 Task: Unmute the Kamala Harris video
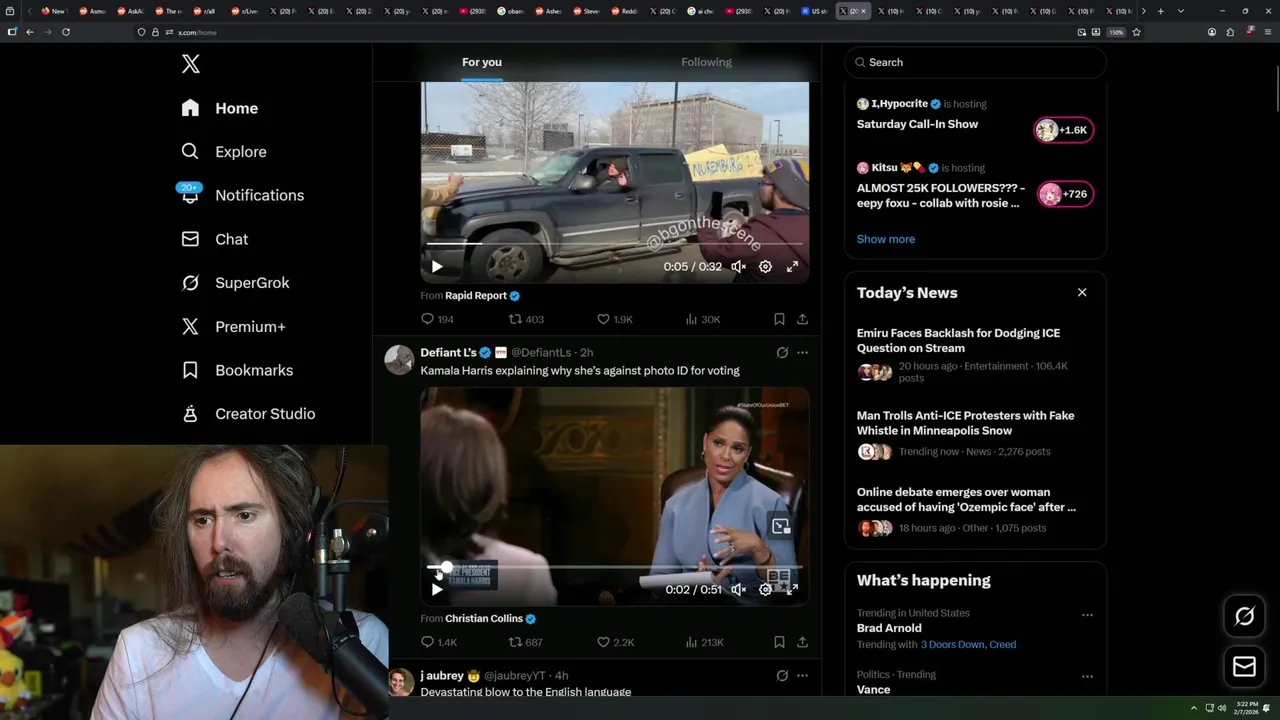[x=738, y=590]
